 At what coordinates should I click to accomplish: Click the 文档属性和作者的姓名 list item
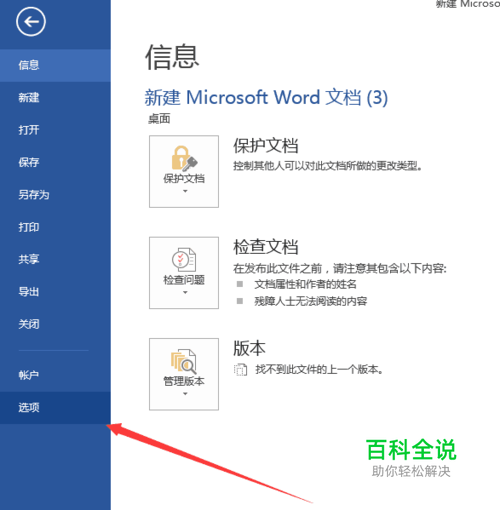pyautogui.click(x=305, y=284)
